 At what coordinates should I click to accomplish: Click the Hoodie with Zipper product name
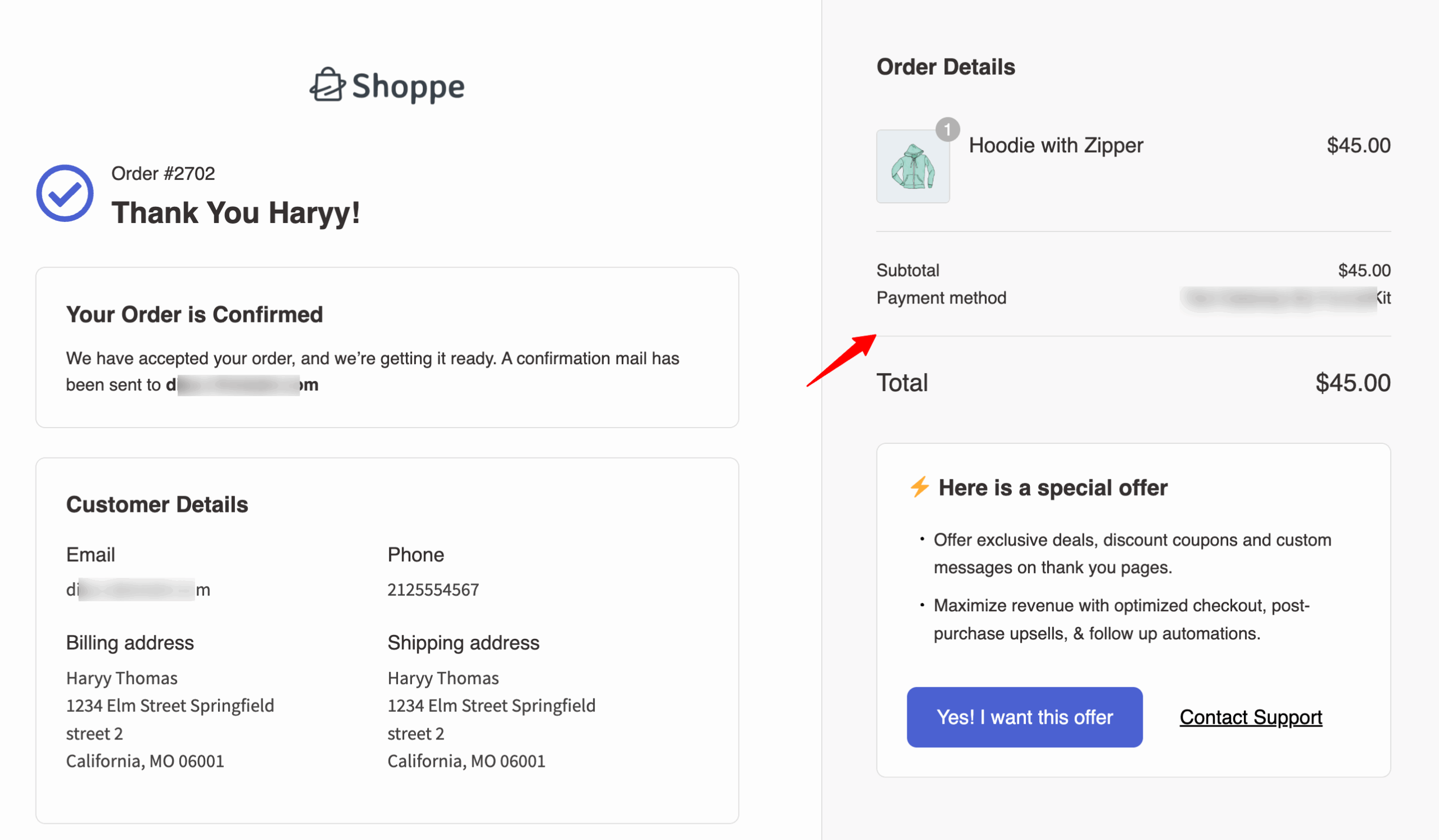coord(1056,146)
